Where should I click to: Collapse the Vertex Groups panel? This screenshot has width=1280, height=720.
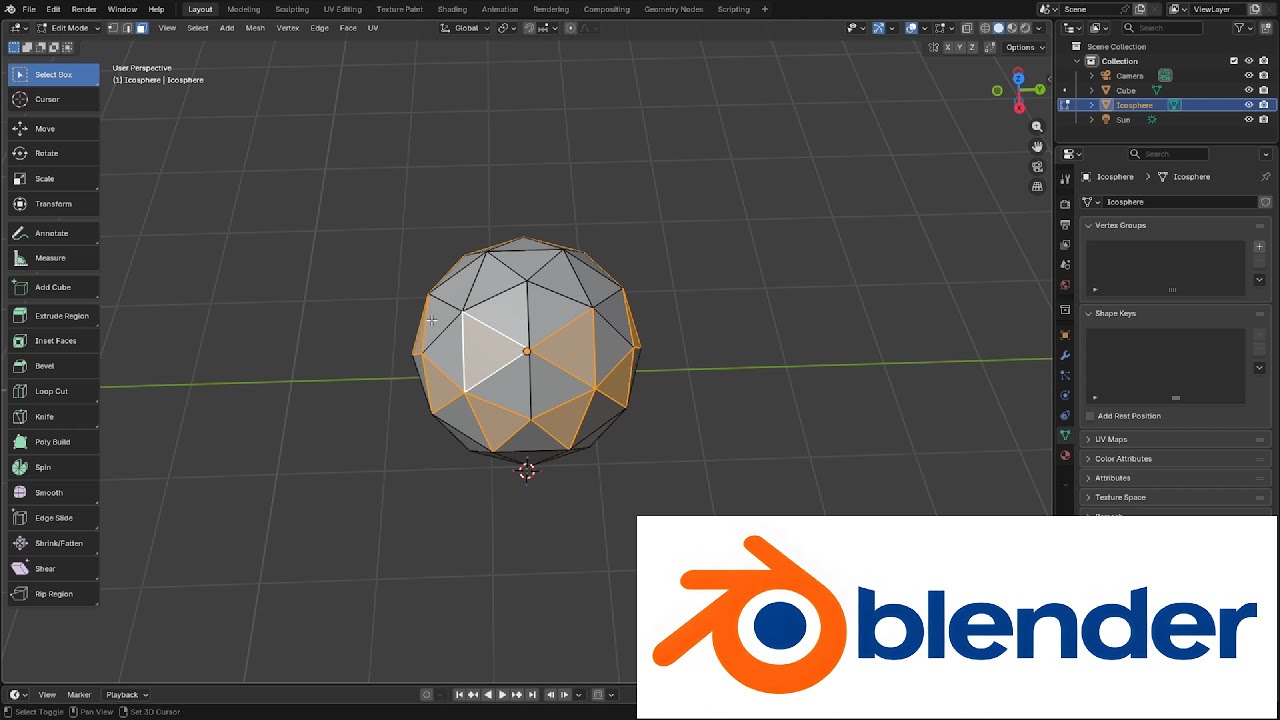(x=1173, y=225)
